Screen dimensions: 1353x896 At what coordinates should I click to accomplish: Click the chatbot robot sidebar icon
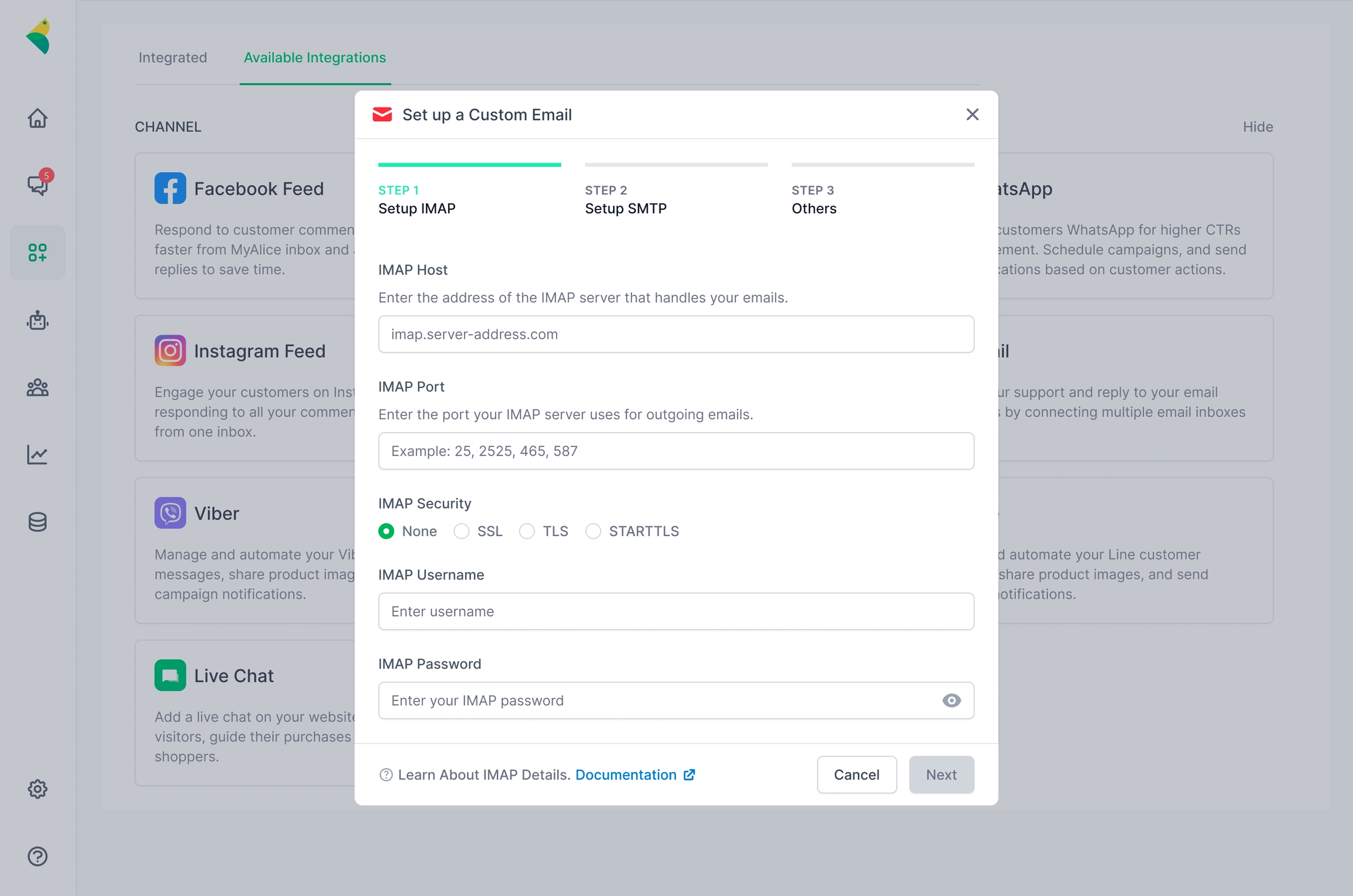(x=38, y=320)
